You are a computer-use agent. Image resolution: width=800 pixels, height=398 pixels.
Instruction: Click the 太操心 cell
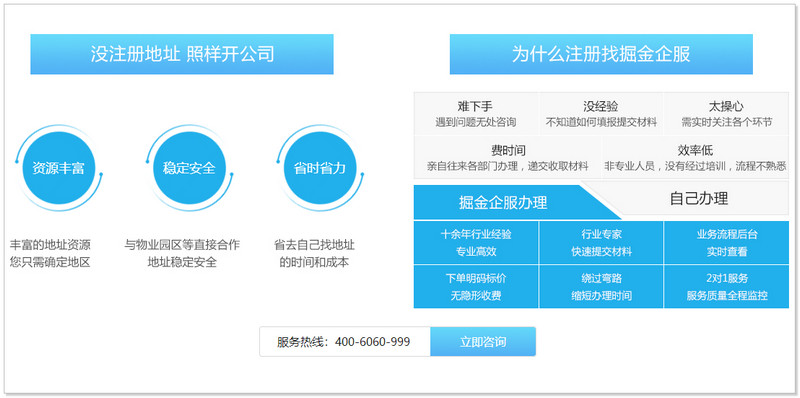(726, 114)
